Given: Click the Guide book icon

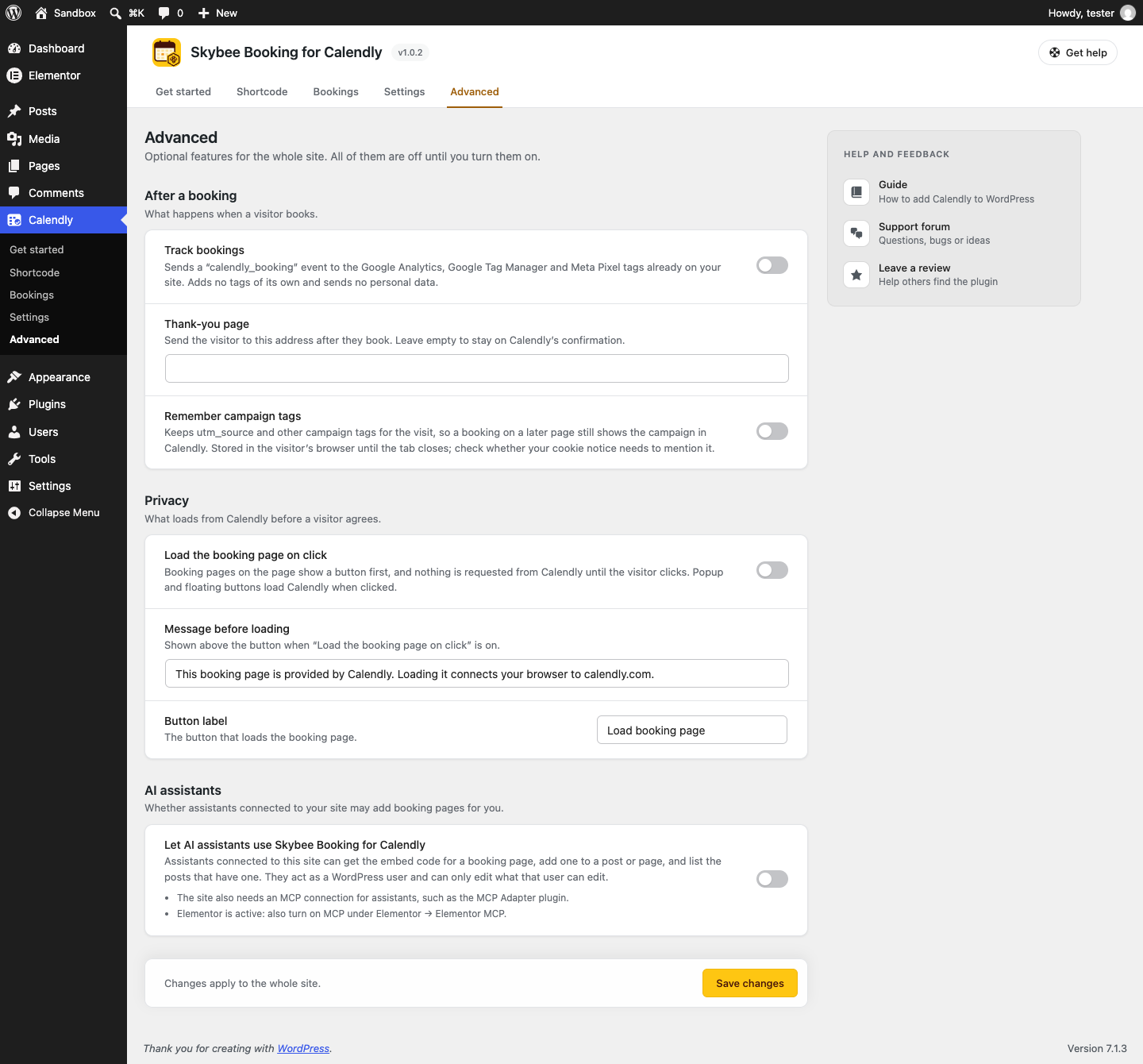Looking at the screenshot, I should pyautogui.click(x=856, y=191).
